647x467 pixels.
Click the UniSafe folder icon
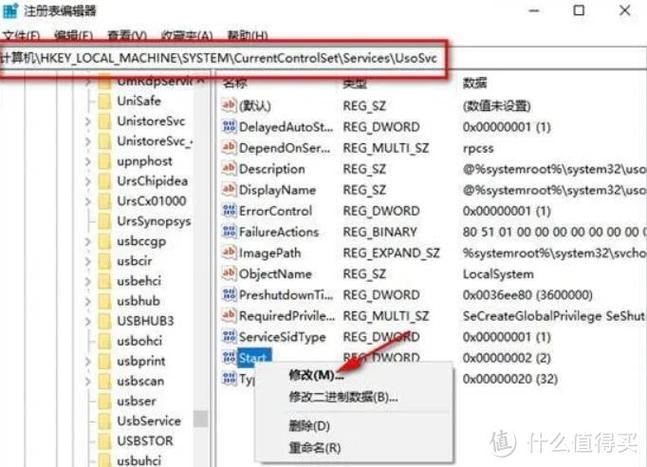point(105,101)
